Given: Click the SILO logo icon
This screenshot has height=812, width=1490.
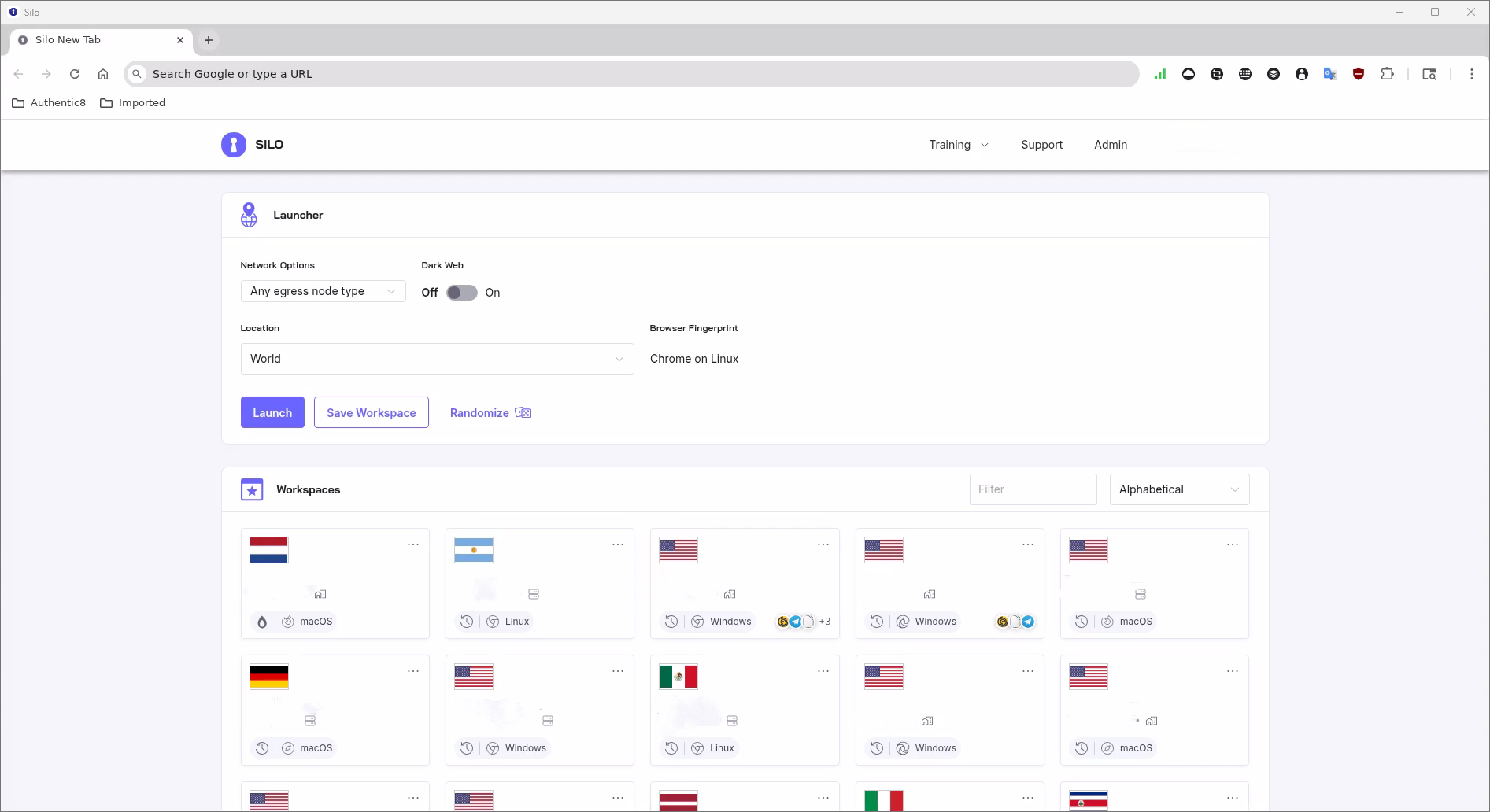Looking at the screenshot, I should (x=234, y=145).
